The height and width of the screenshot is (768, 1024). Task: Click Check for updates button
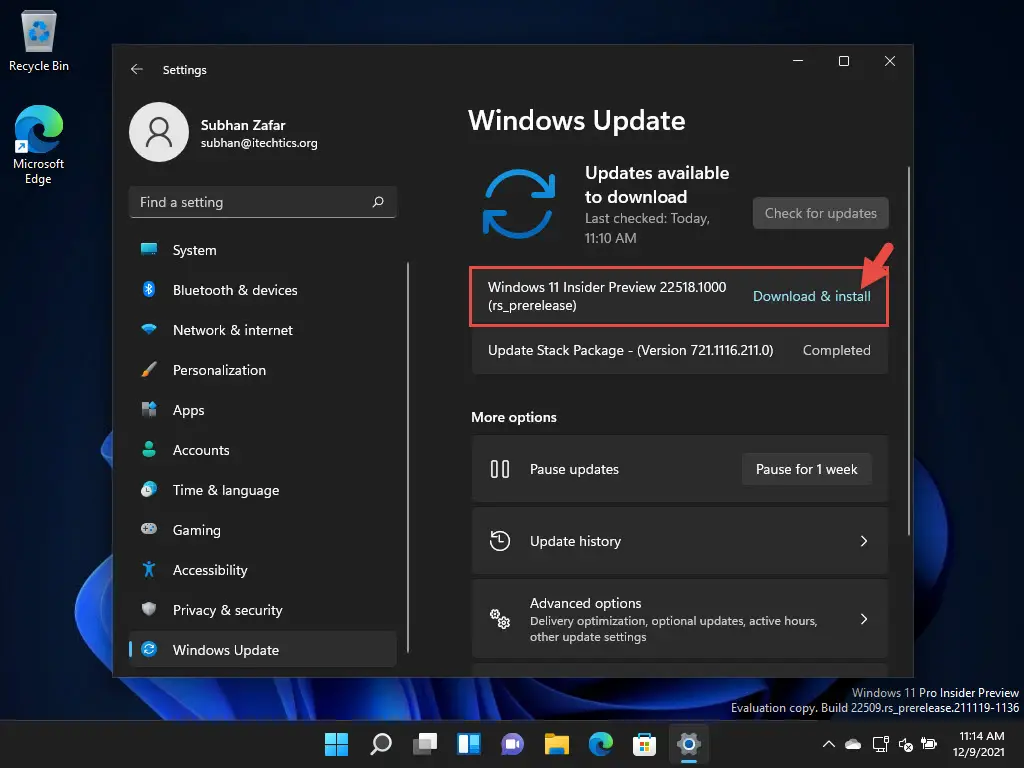[820, 213]
